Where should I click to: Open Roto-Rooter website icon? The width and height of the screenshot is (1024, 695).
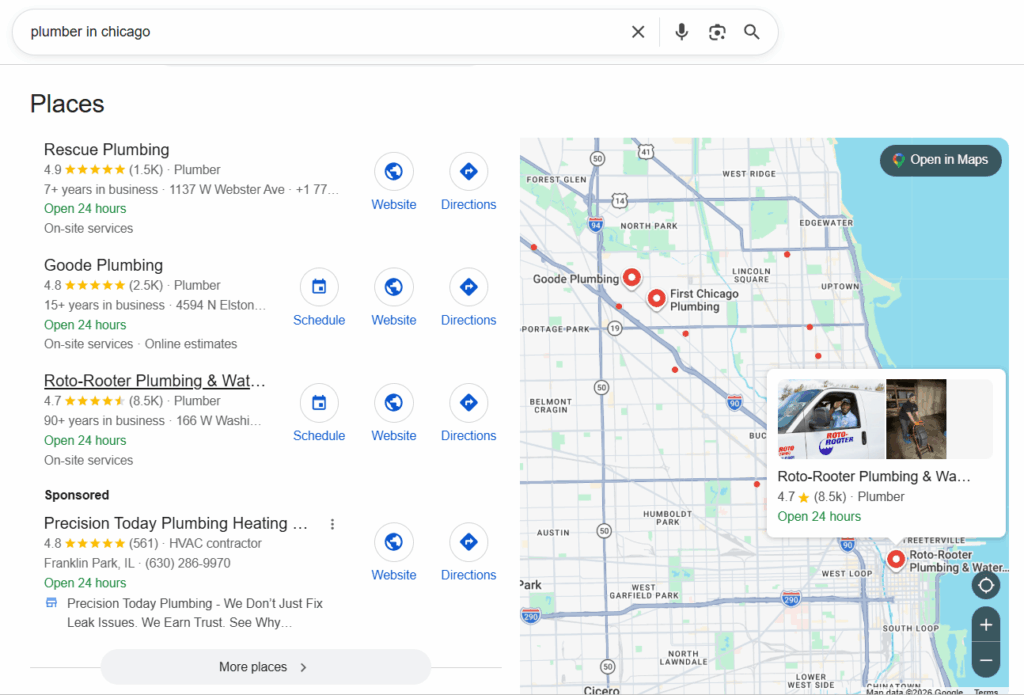[393, 403]
